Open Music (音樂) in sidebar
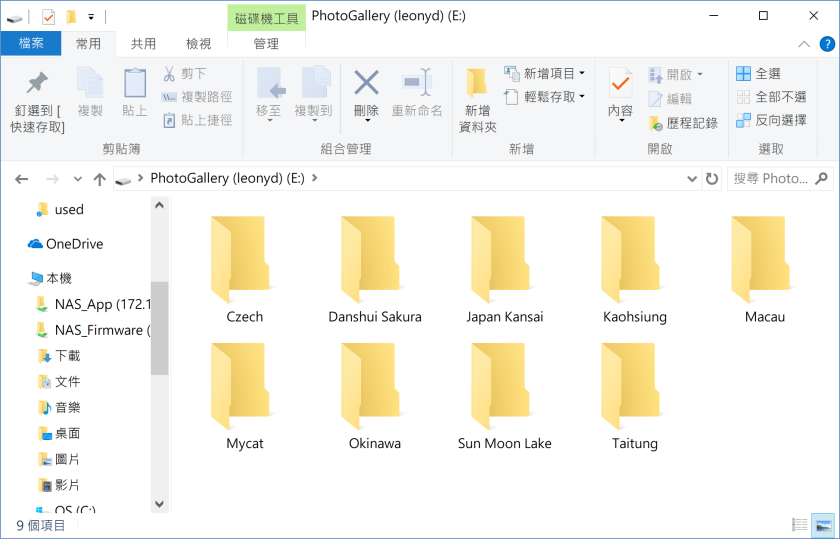Viewport: 840px width, 539px height. (59, 408)
